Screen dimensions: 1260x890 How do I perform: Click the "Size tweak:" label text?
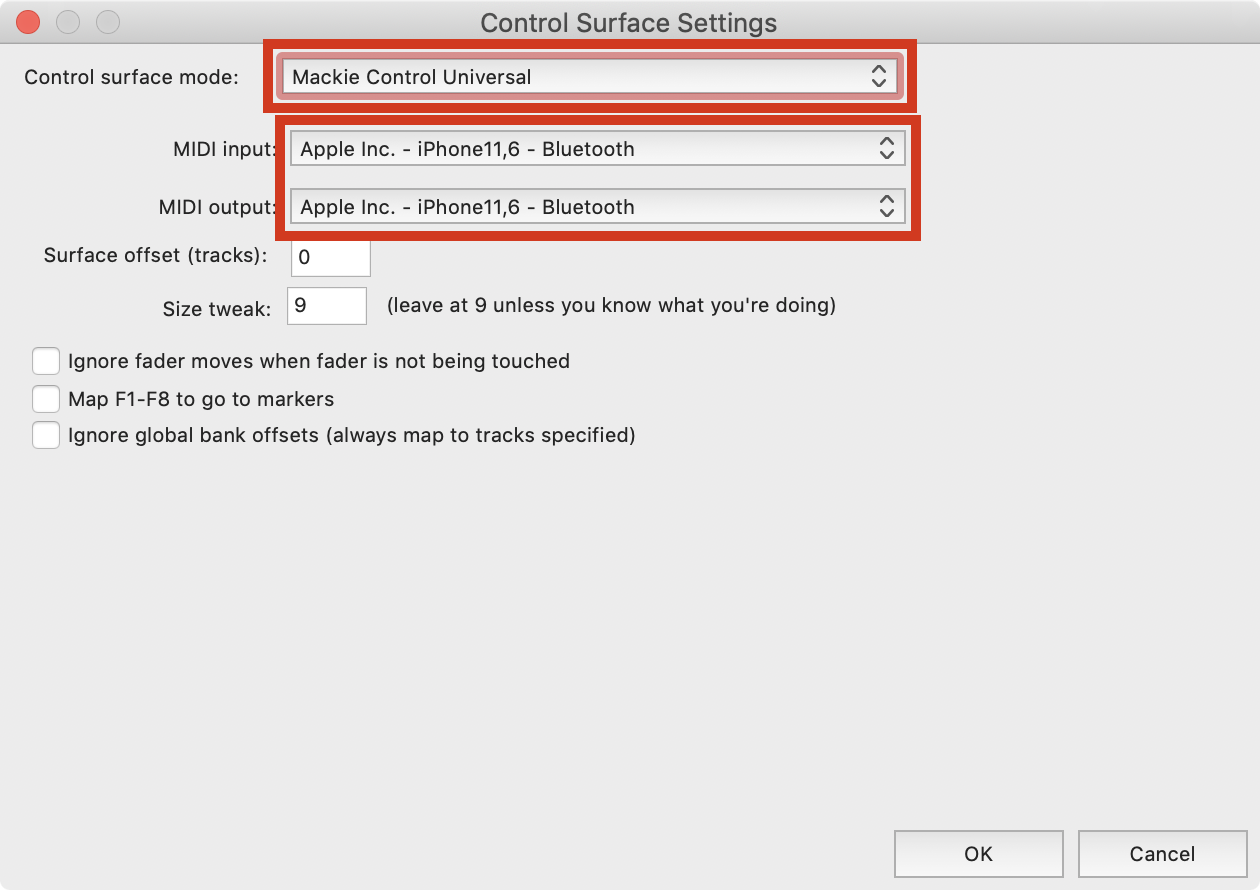(216, 309)
